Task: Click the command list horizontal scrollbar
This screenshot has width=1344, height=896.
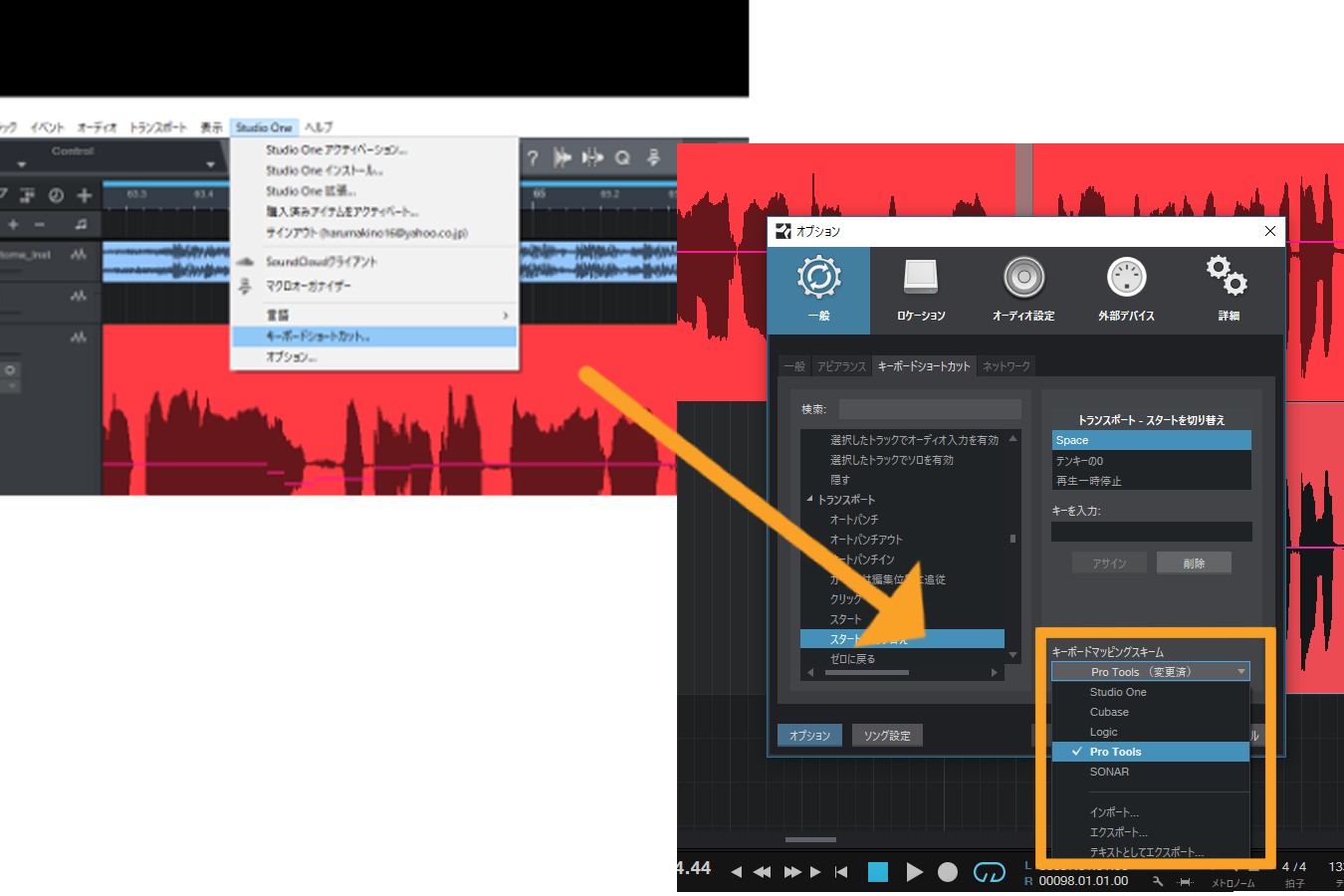Action: click(867, 673)
